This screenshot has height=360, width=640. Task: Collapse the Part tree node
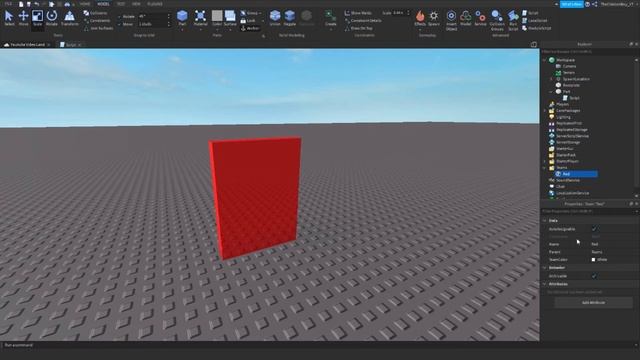[x=551, y=91]
